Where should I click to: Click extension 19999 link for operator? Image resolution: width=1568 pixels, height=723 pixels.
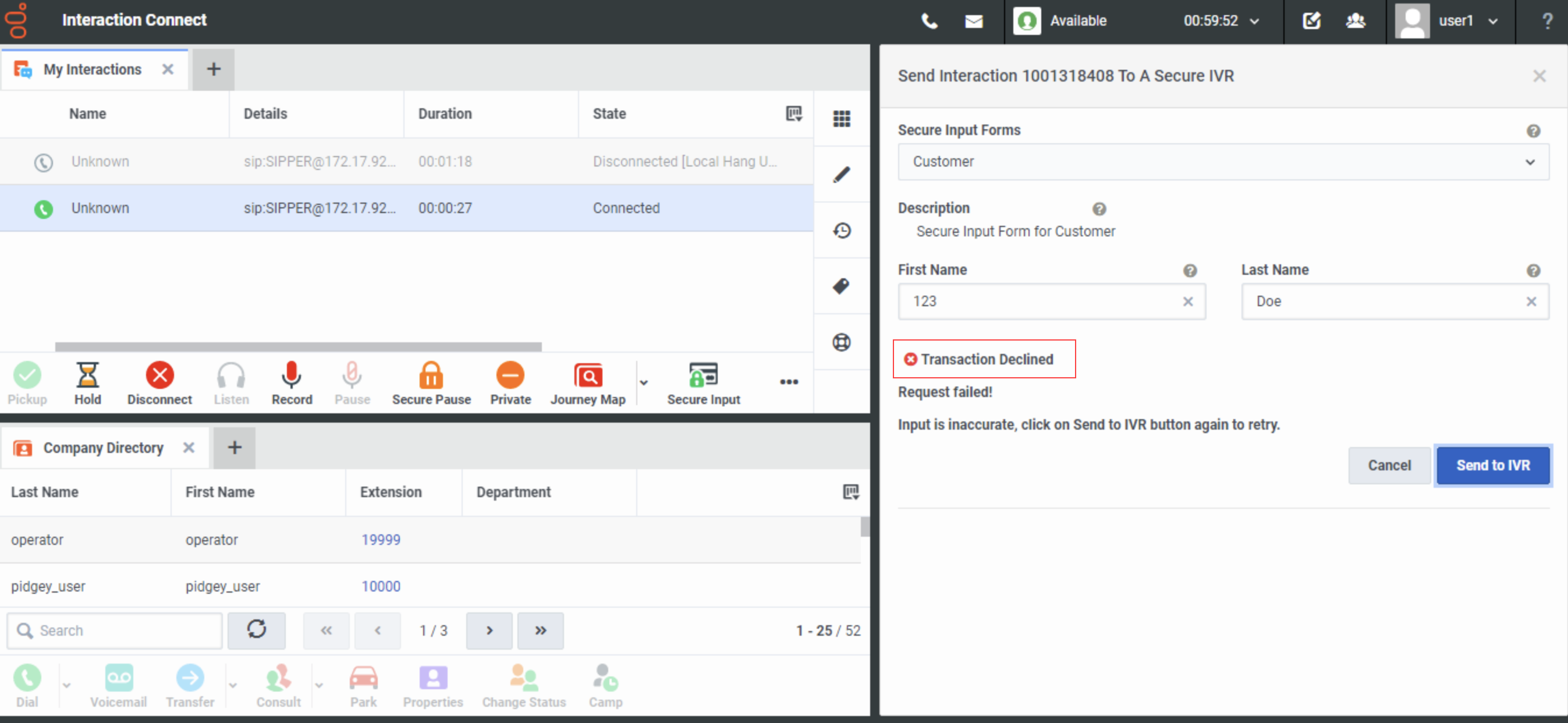click(381, 540)
